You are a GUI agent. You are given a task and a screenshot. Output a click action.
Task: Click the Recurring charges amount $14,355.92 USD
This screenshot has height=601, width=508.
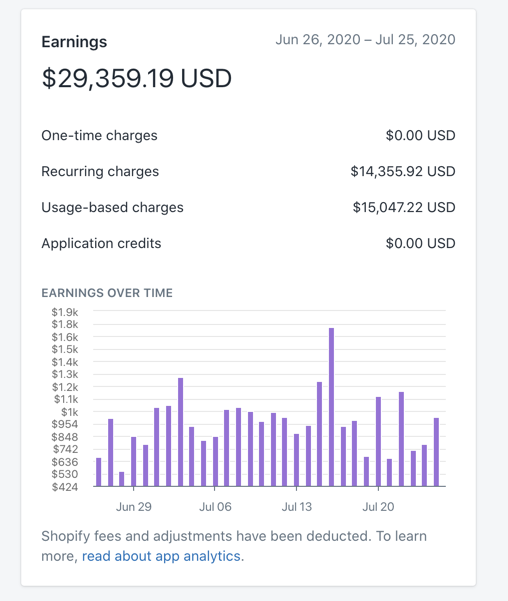pyautogui.click(x=403, y=171)
